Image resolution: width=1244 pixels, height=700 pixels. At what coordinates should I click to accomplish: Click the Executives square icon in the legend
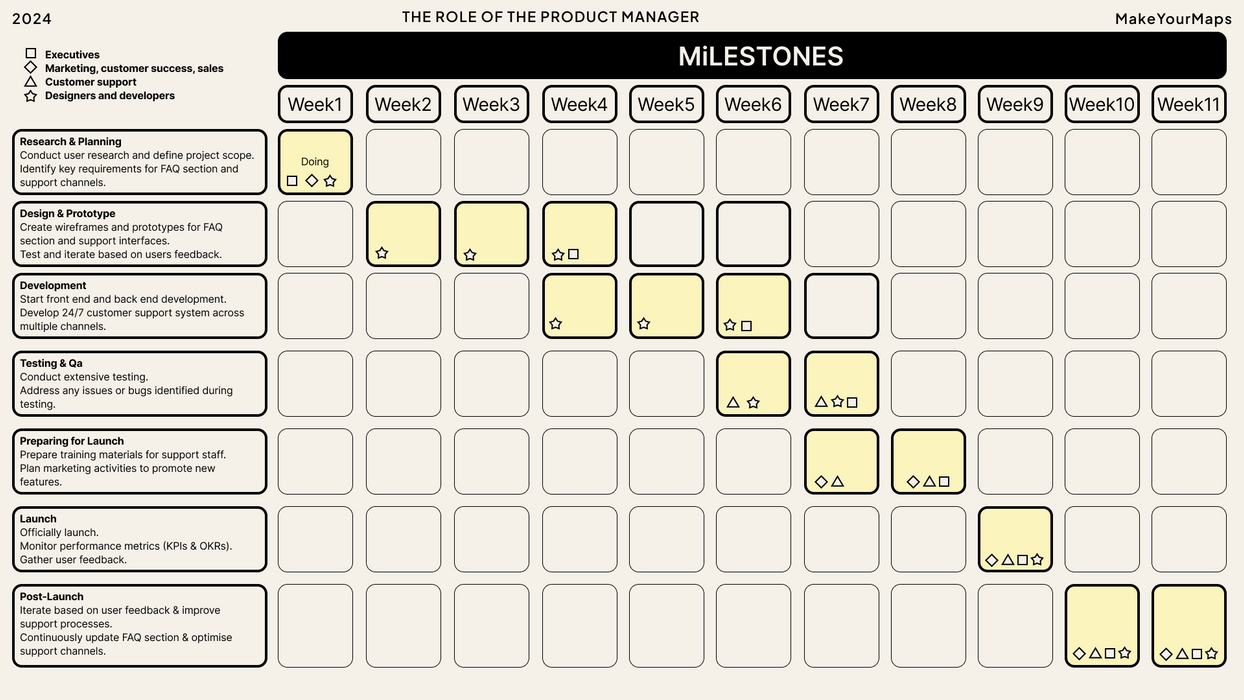31,54
